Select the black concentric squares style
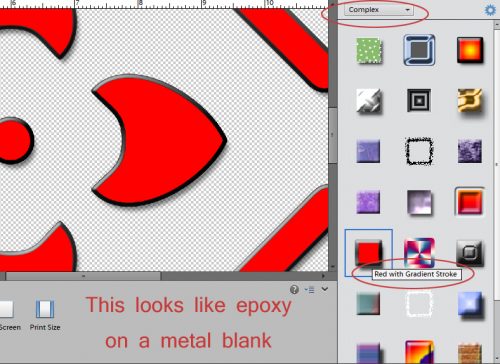 click(419, 100)
